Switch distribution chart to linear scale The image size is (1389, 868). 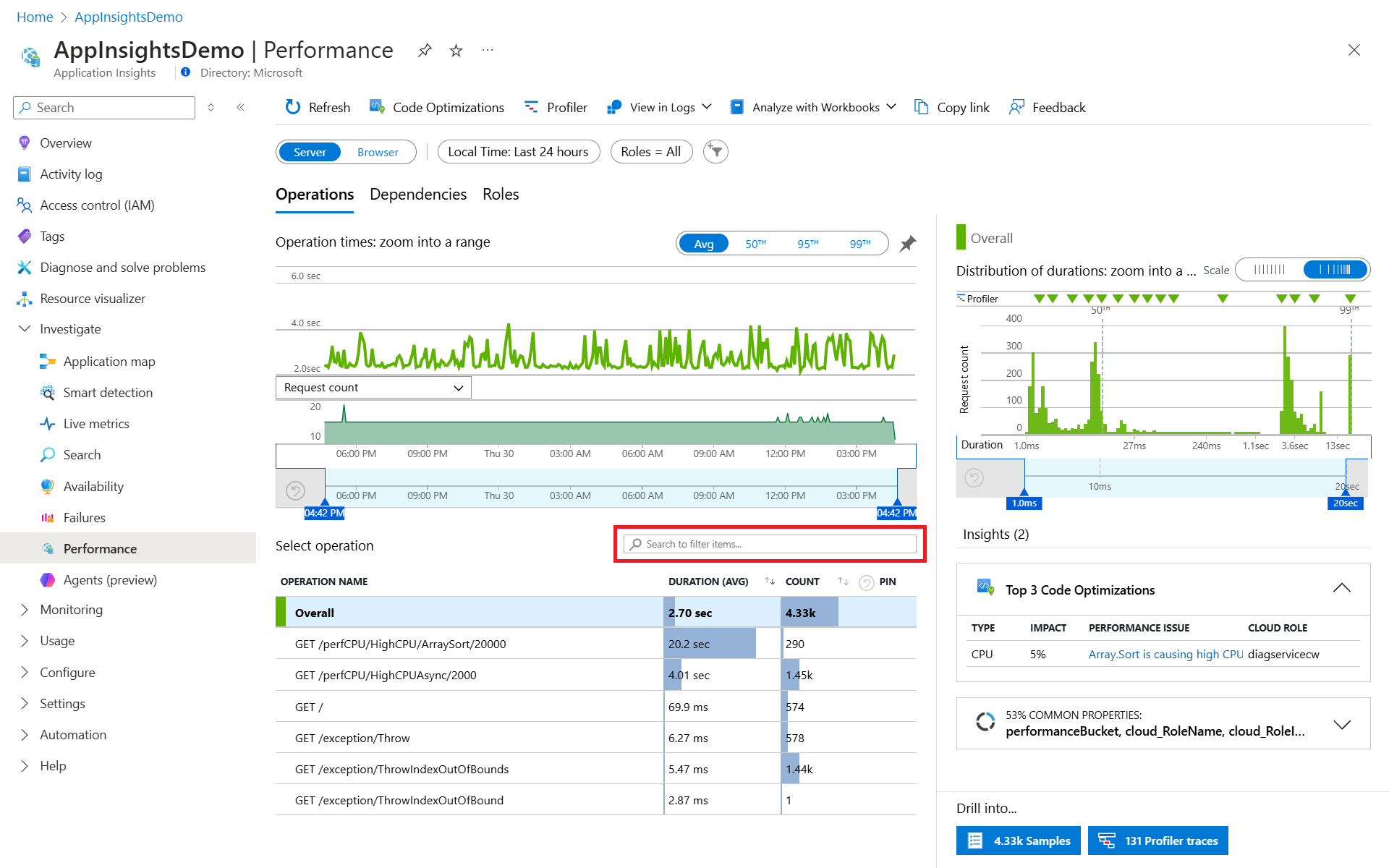click(x=1270, y=270)
